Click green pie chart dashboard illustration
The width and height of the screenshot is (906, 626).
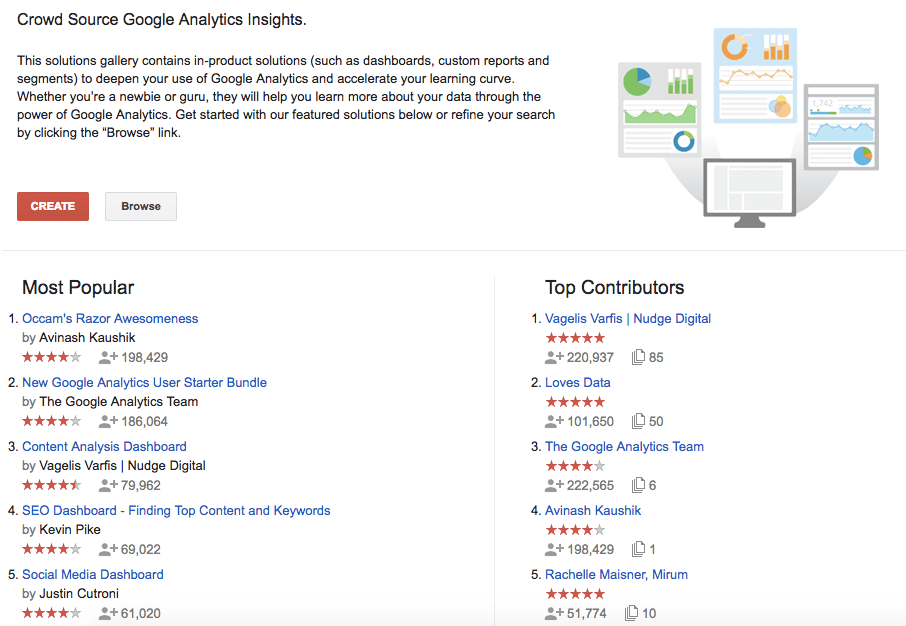[x=659, y=110]
